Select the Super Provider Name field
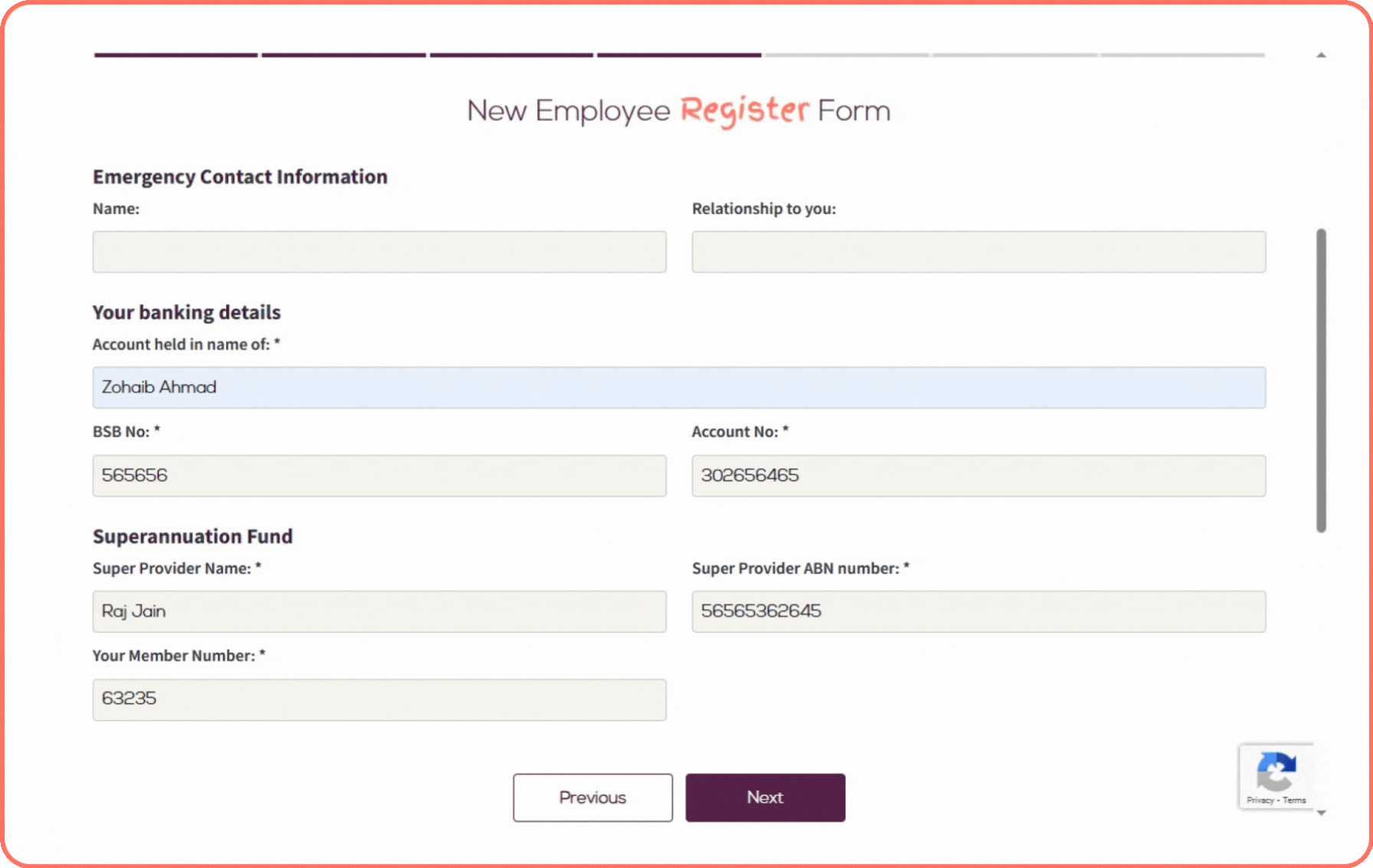 [x=378, y=611]
